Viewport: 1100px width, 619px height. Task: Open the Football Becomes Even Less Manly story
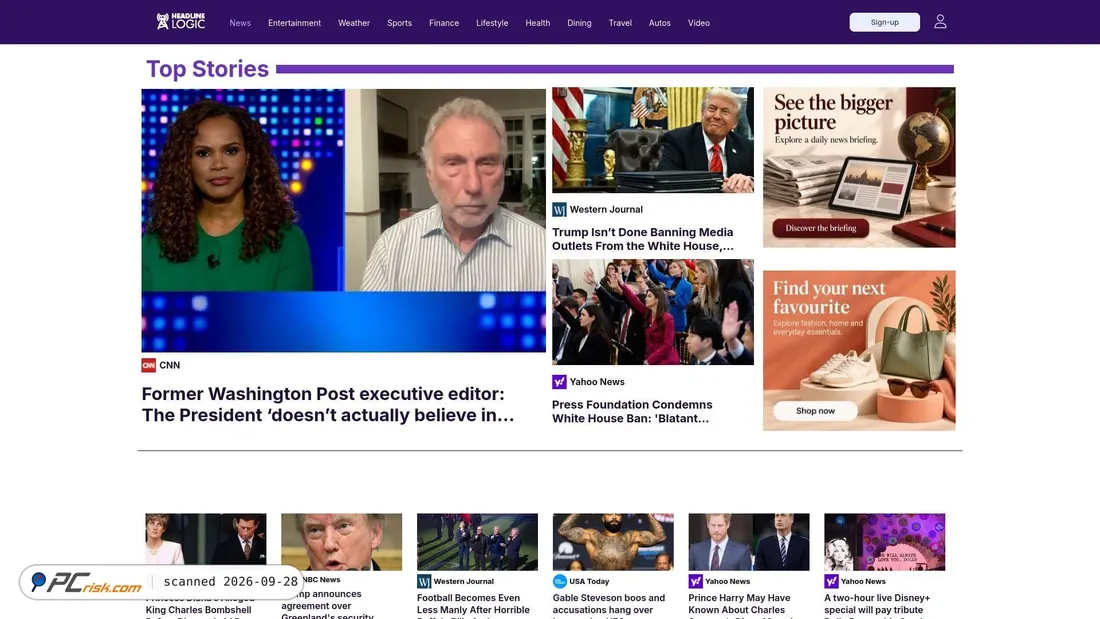[x=474, y=606]
